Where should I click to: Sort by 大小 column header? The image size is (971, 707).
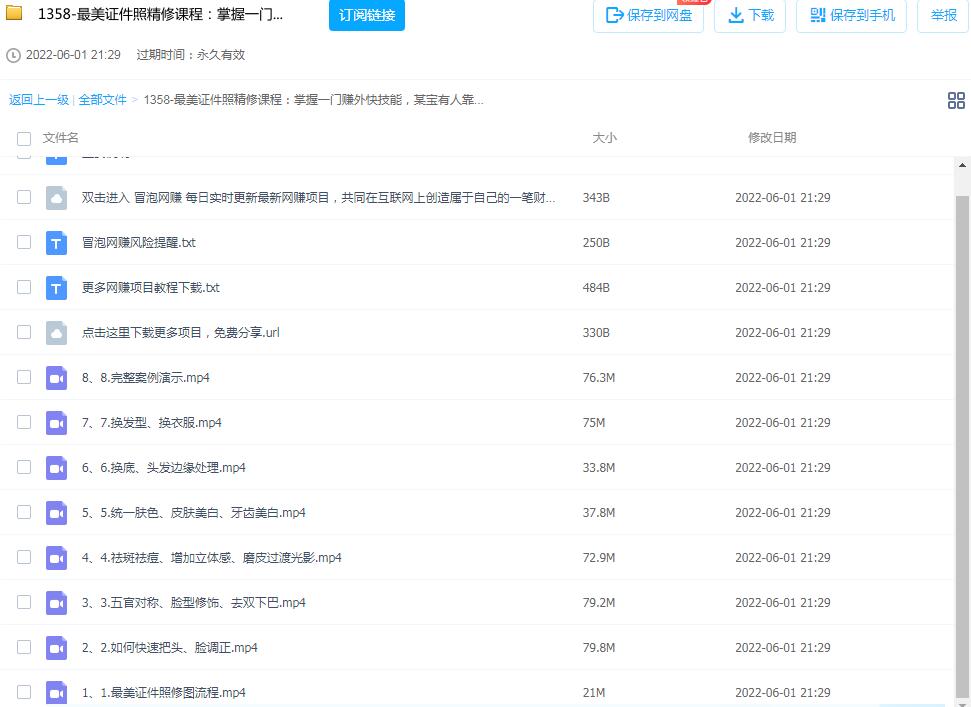(x=604, y=137)
